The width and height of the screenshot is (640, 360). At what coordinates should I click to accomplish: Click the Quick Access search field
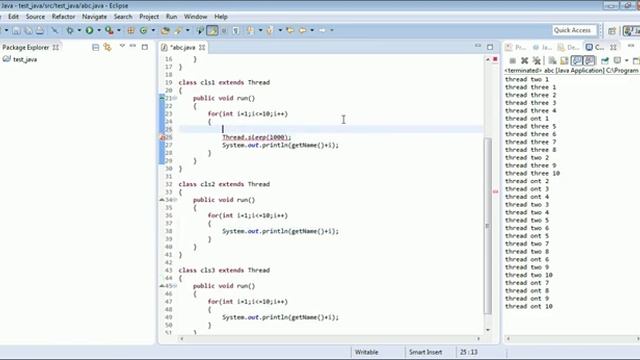point(574,30)
